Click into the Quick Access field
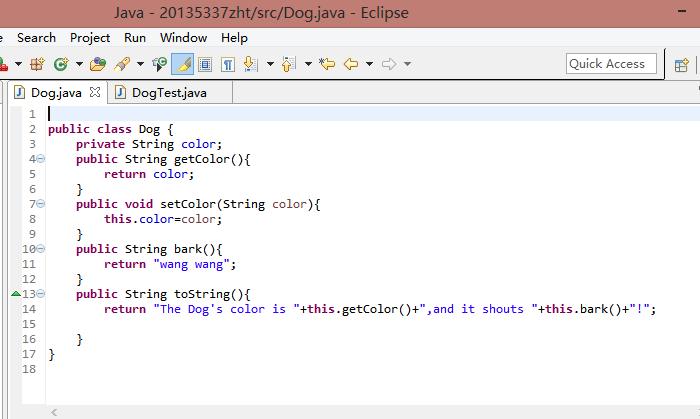This screenshot has width=700, height=419. (x=611, y=64)
